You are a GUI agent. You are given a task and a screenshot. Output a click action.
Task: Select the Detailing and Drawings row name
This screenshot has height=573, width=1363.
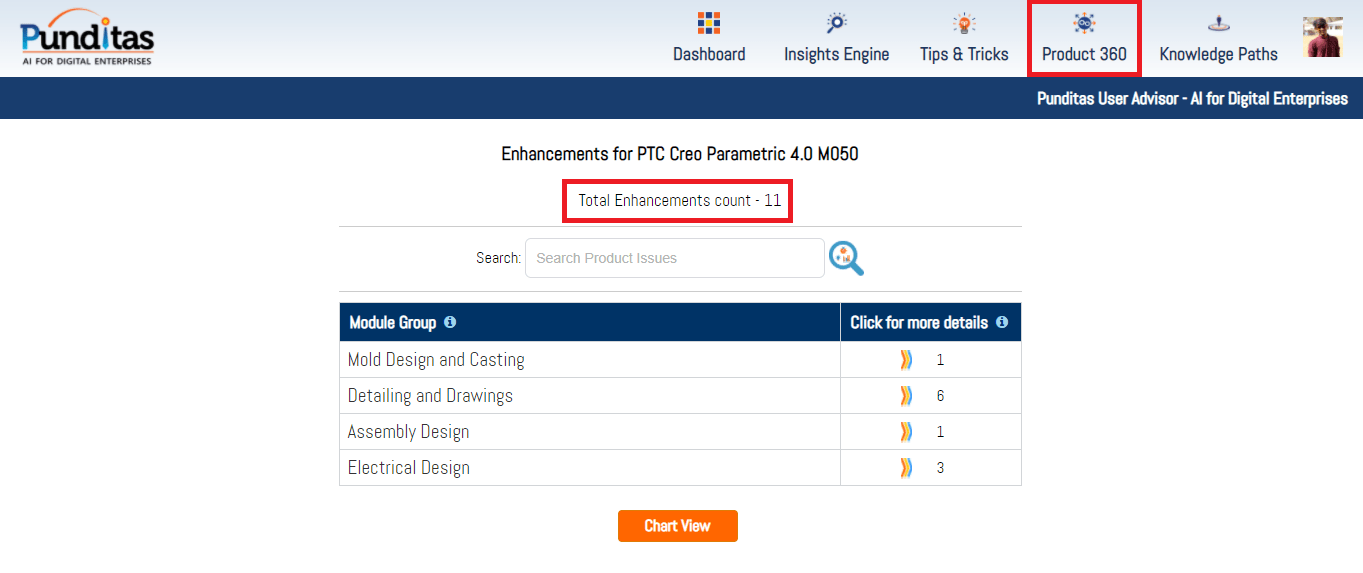(x=430, y=396)
